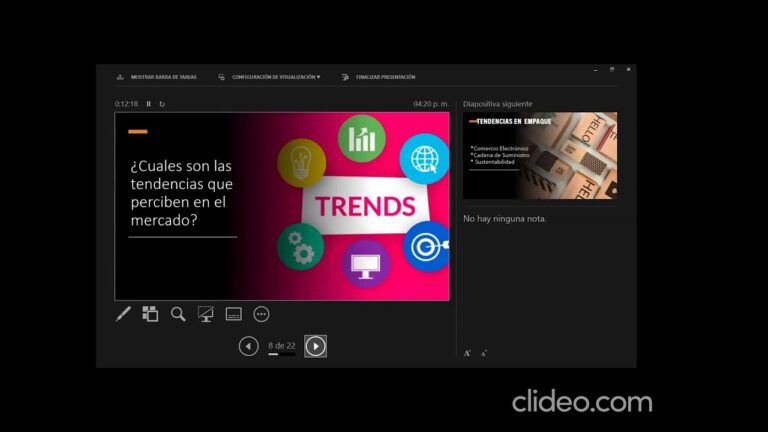Select the pen and laser pointer tool
The height and width of the screenshot is (432, 768).
click(x=123, y=314)
